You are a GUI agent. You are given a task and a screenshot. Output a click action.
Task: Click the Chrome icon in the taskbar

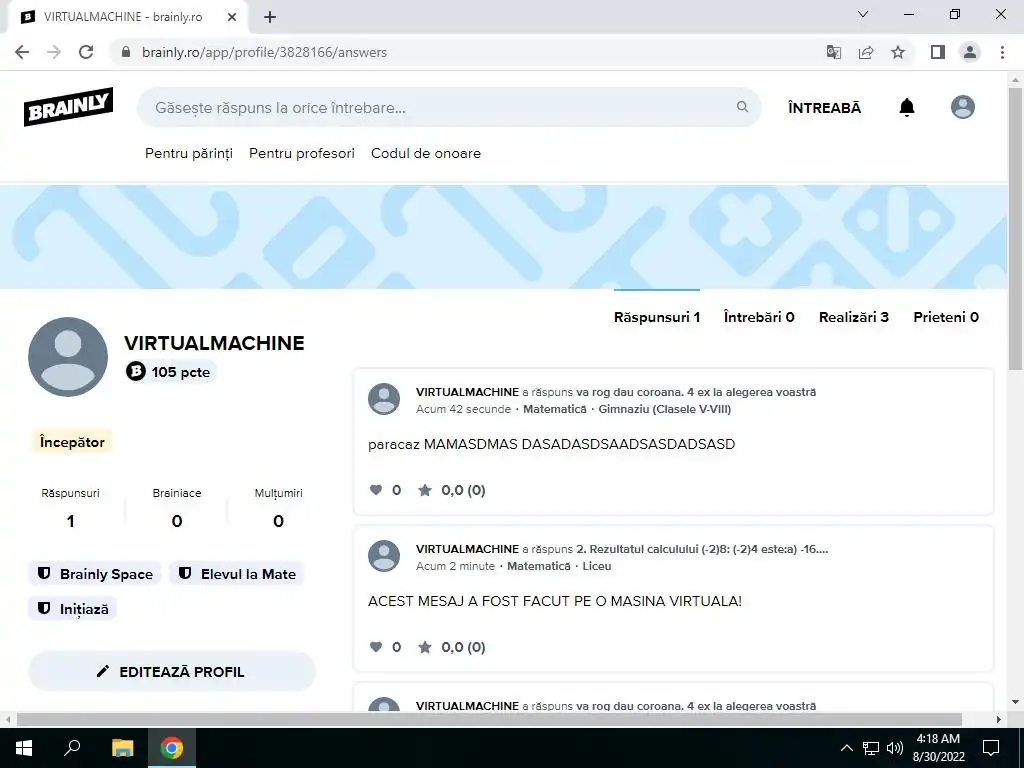coord(172,748)
